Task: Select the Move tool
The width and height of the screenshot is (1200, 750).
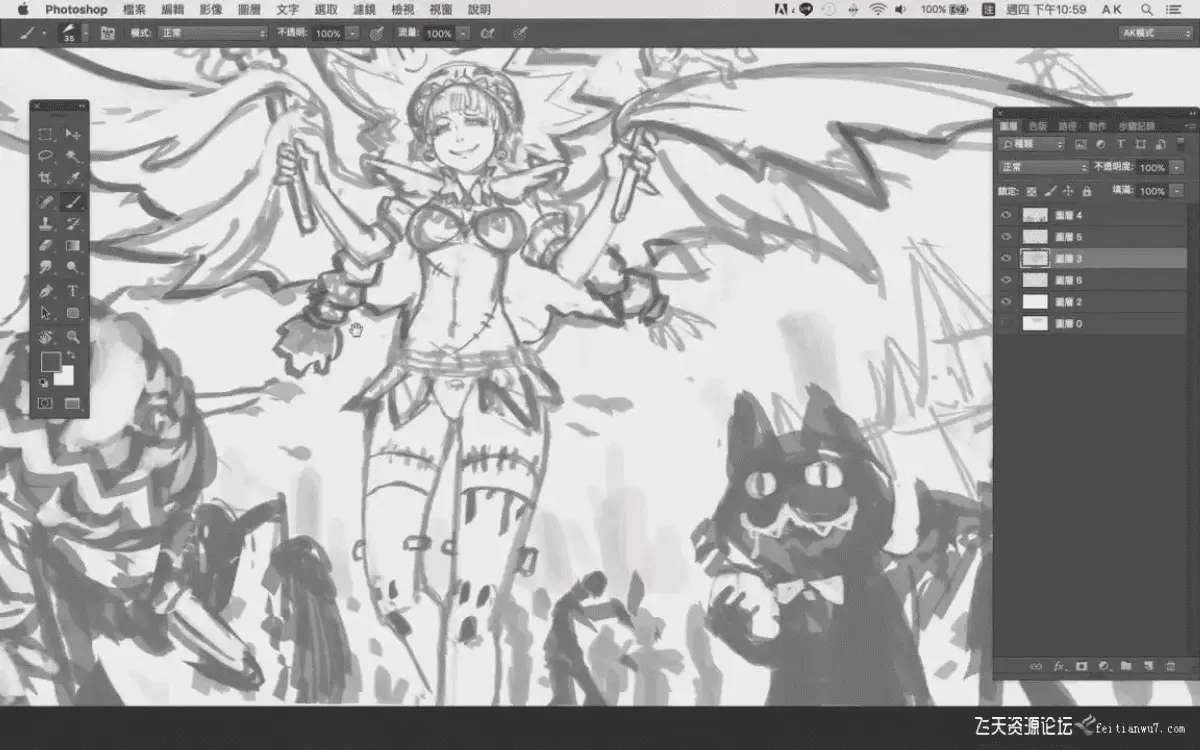Action: [x=73, y=134]
